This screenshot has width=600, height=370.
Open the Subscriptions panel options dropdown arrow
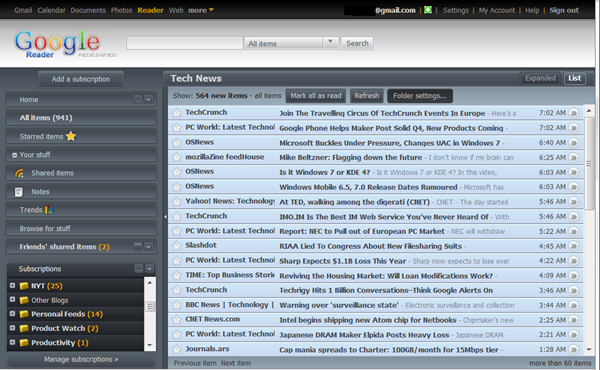(150, 269)
